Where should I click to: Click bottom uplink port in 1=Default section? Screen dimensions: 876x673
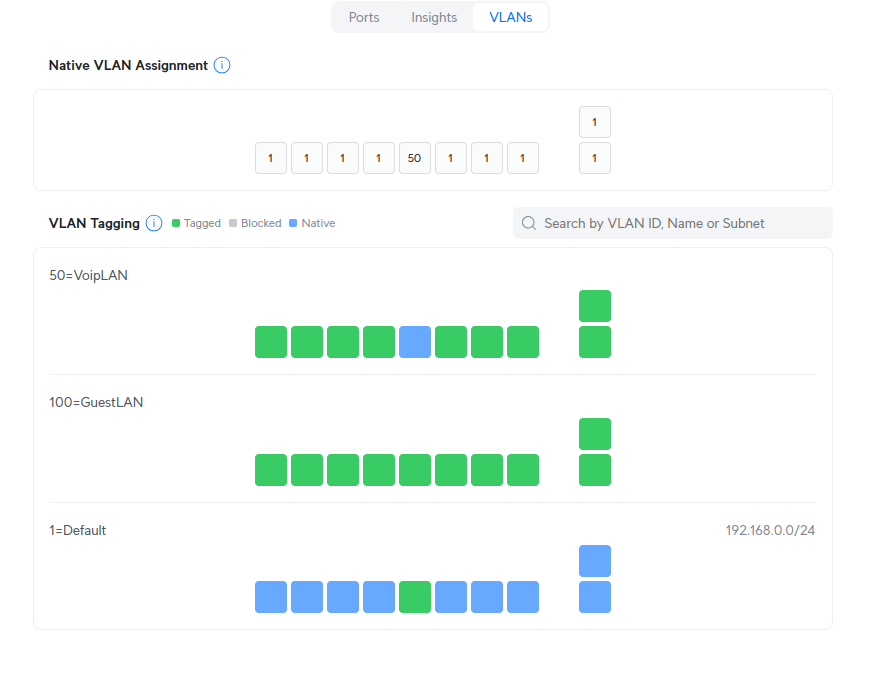click(595, 597)
